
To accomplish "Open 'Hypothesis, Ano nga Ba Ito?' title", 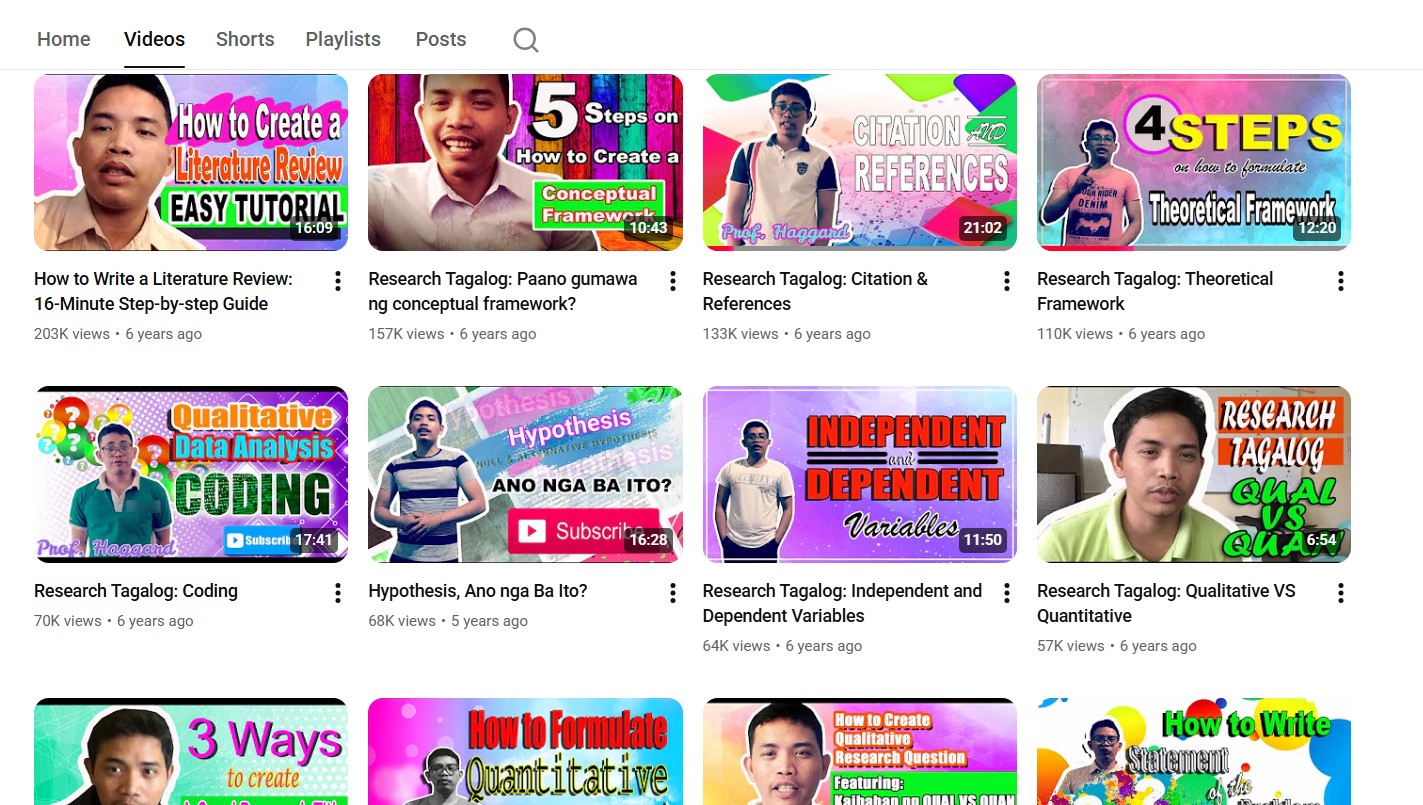I will [x=478, y=591].
